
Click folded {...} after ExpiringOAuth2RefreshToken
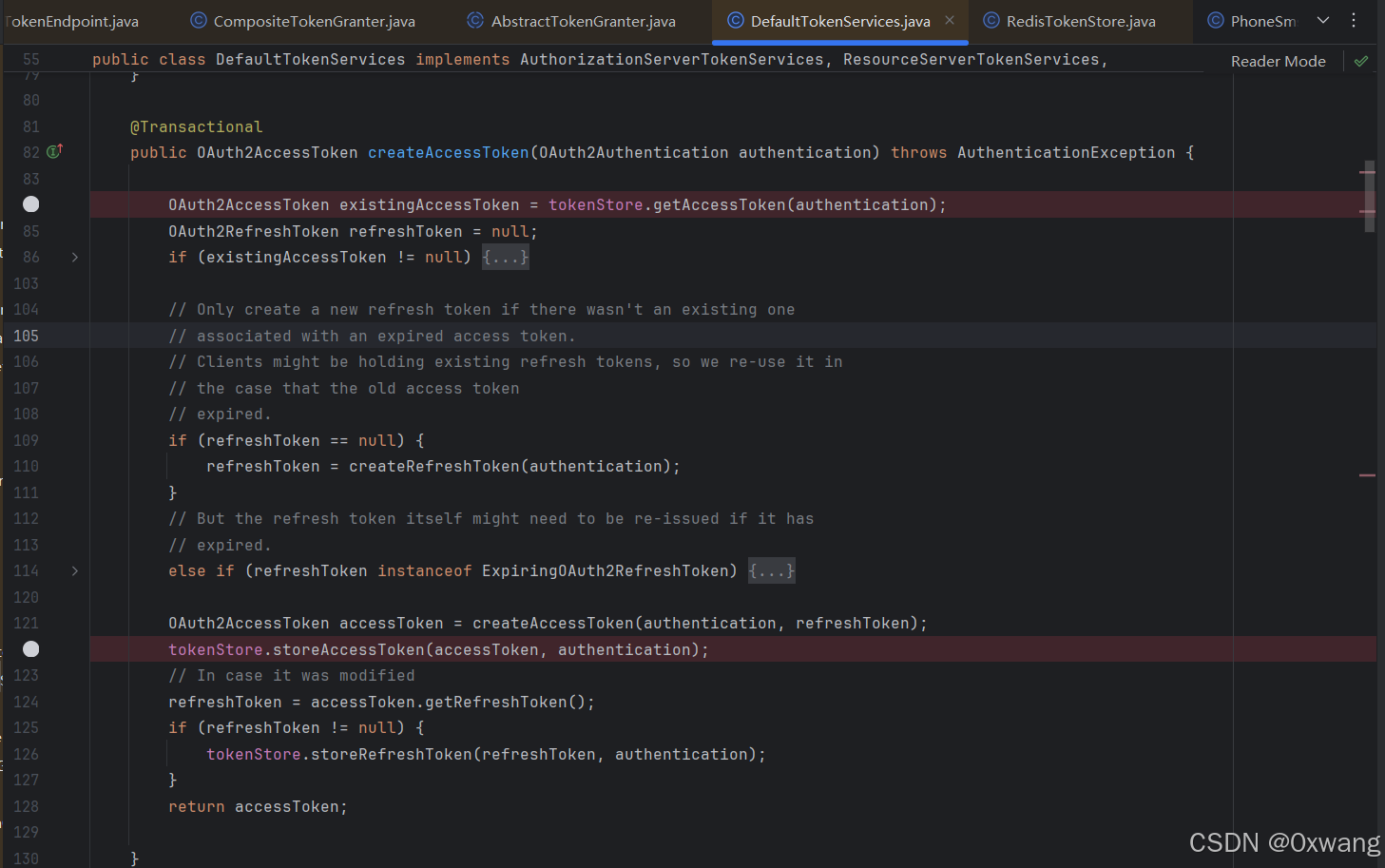tap(772, 571)
